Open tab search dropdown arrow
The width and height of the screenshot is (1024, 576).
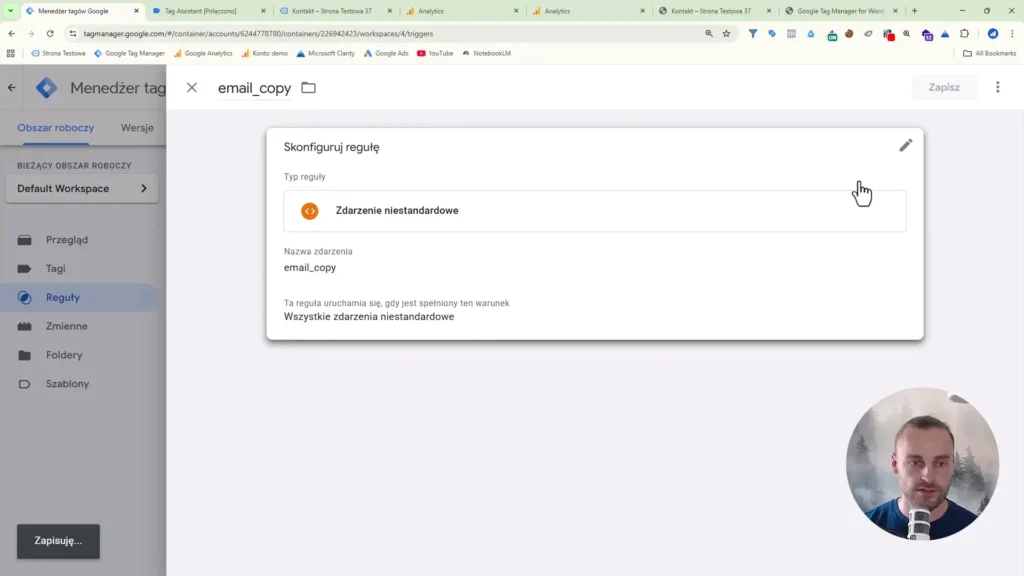[x=10, y=10]
